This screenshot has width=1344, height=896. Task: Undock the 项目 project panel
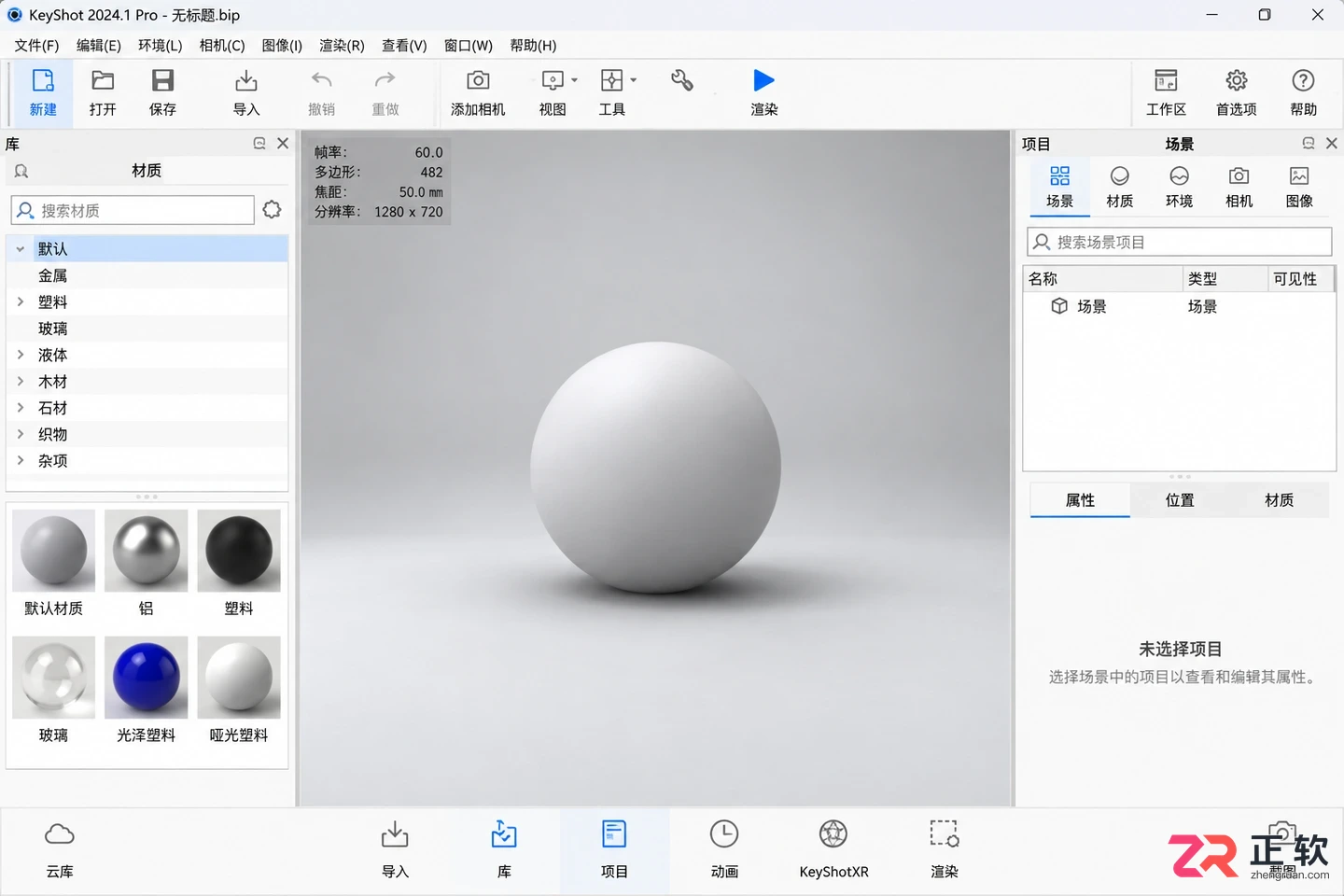coord(1309,144)
